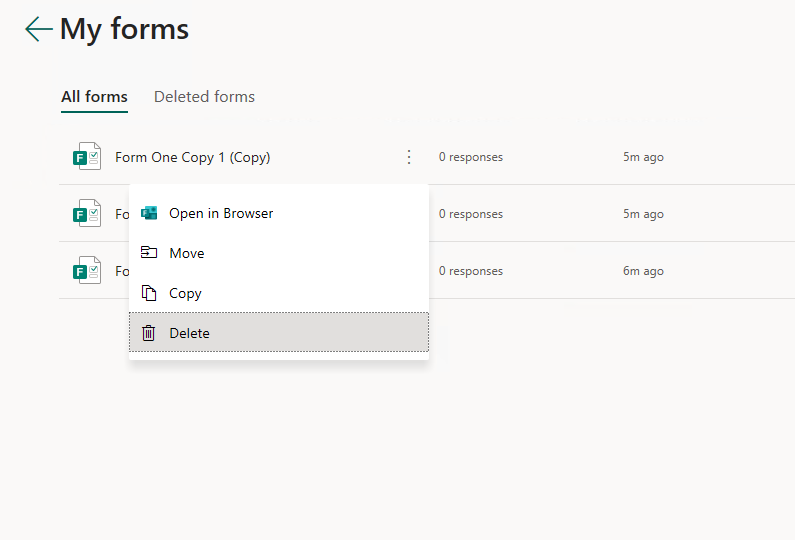Click the Forms logo icon next to Open in Browser
Screen dimensions: 795x540
pyautogui.click(x=149, y=213)
